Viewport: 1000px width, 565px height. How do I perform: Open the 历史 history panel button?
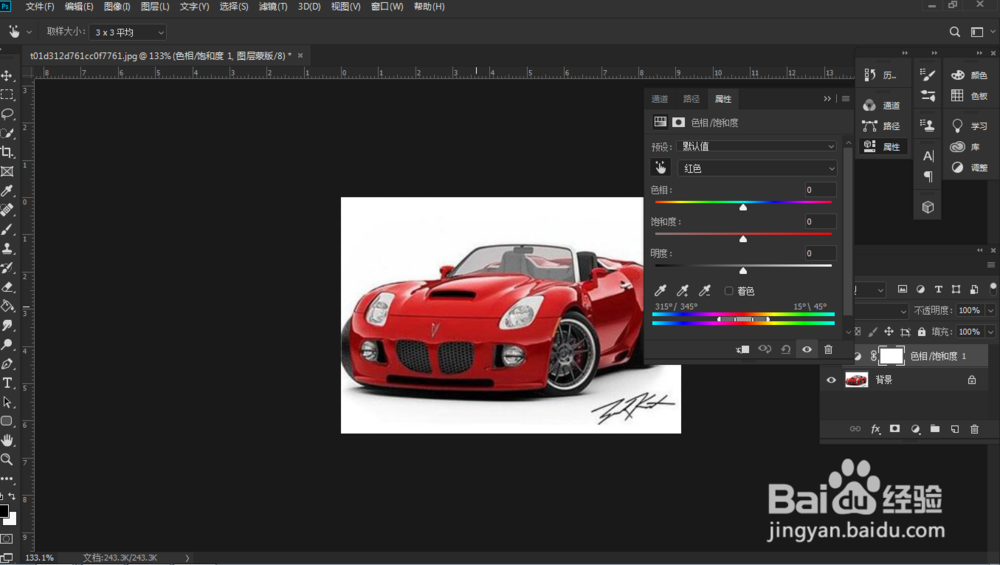coord(881,75)
